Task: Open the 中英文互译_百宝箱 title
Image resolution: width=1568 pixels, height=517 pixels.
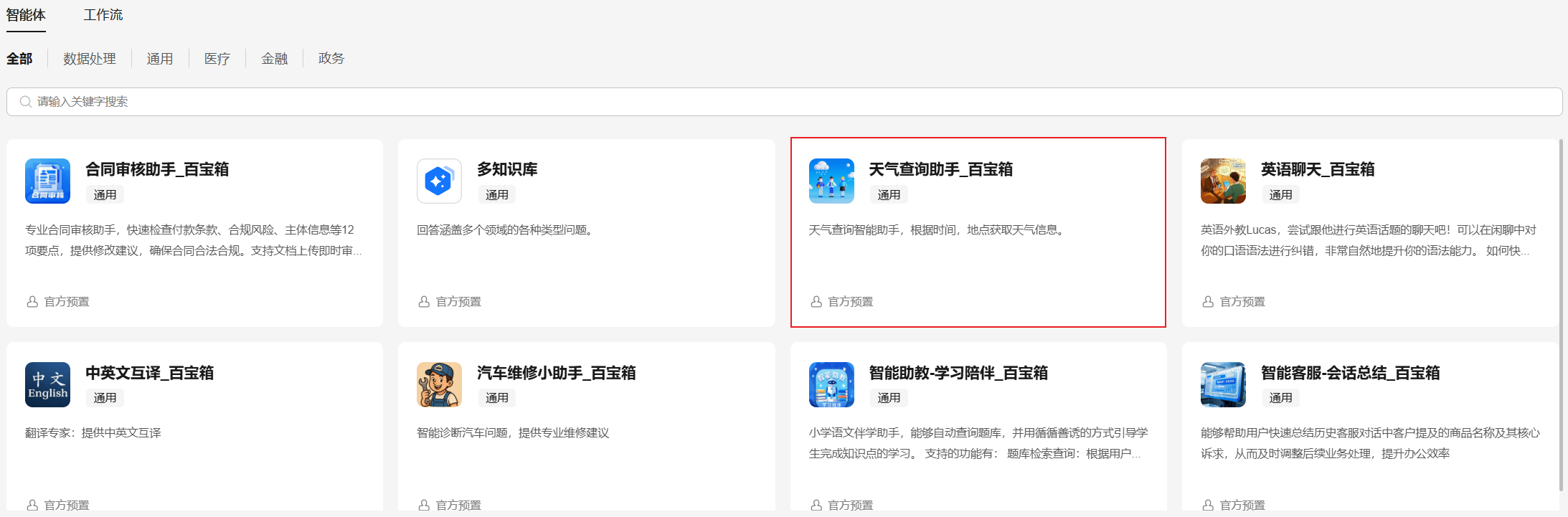Action: point(150,373)
